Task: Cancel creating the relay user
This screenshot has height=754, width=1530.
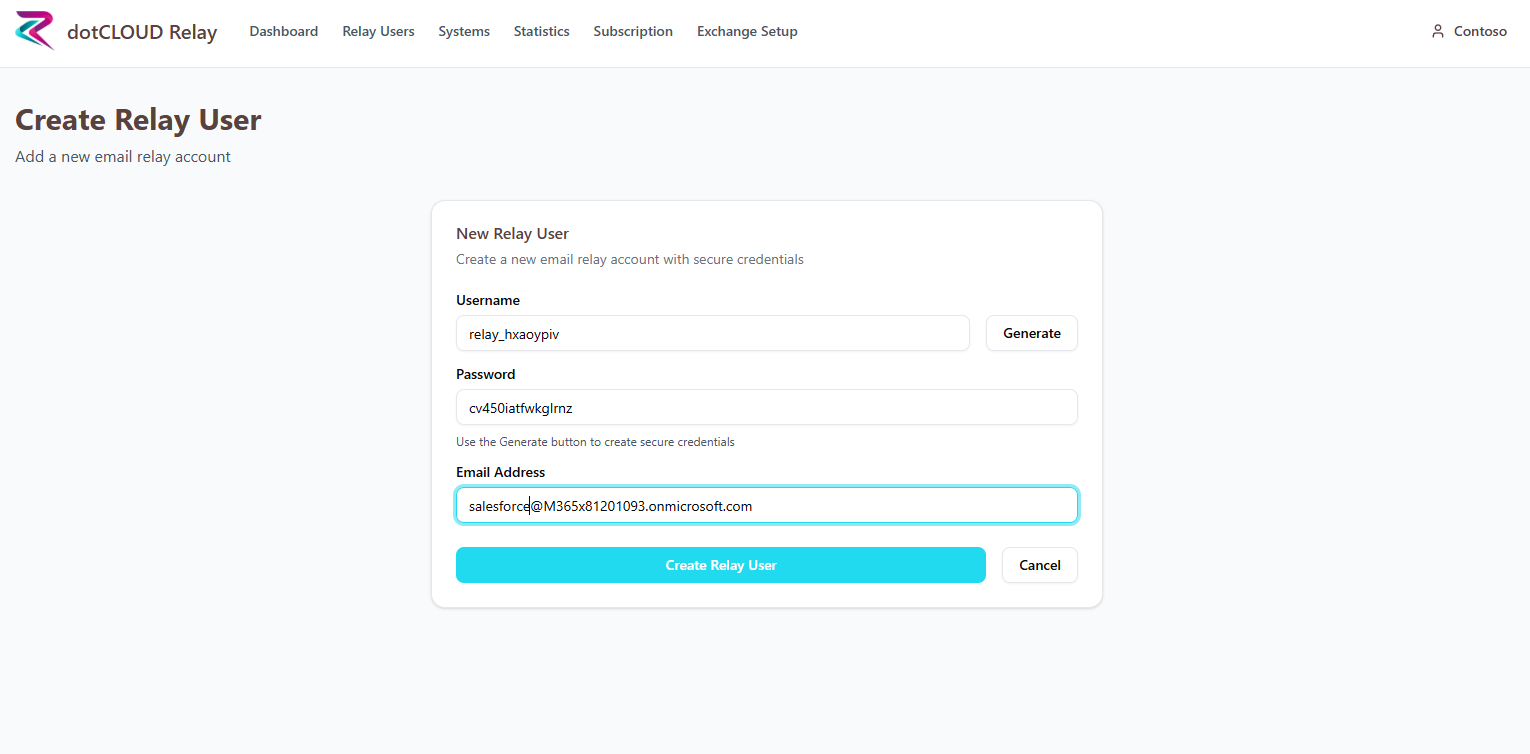Action: click(x=1039, y=565)
